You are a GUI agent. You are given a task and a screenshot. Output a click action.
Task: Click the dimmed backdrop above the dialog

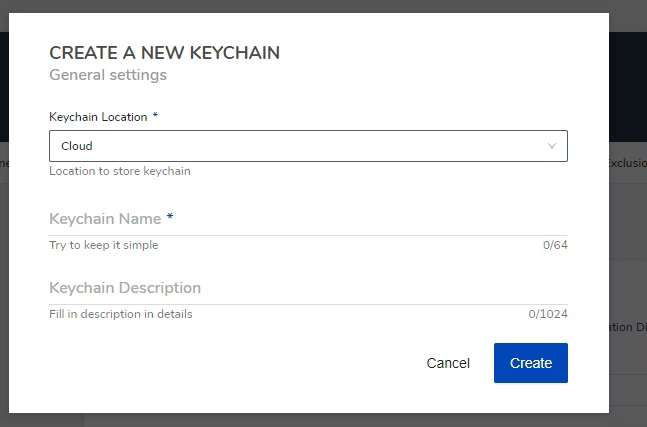pyautogui.click(x=324, y=6)
